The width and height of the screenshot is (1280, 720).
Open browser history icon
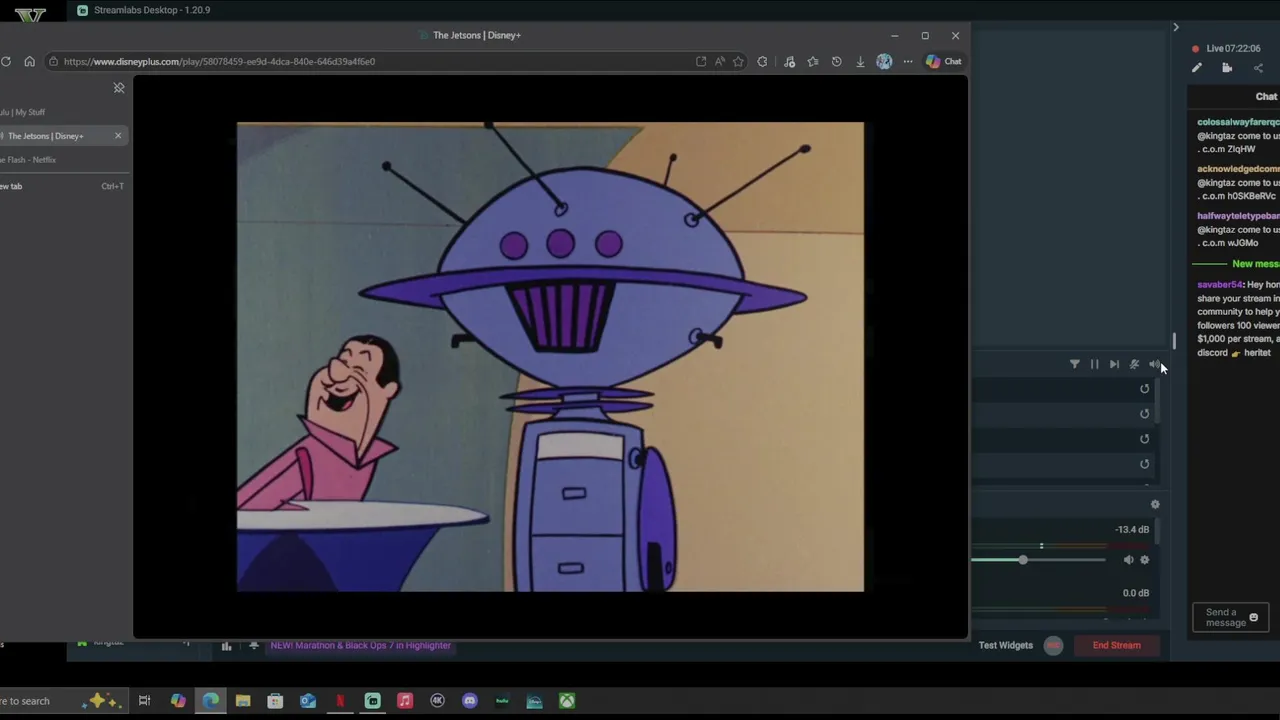point(836,62)
